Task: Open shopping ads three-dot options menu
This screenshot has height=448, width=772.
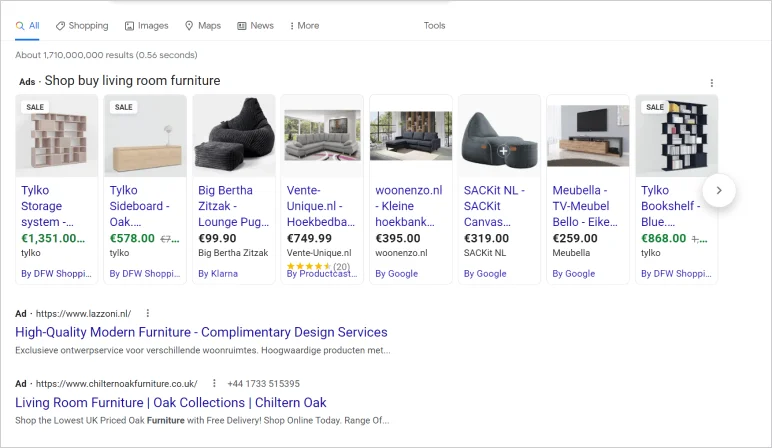Action: point(711,83)
